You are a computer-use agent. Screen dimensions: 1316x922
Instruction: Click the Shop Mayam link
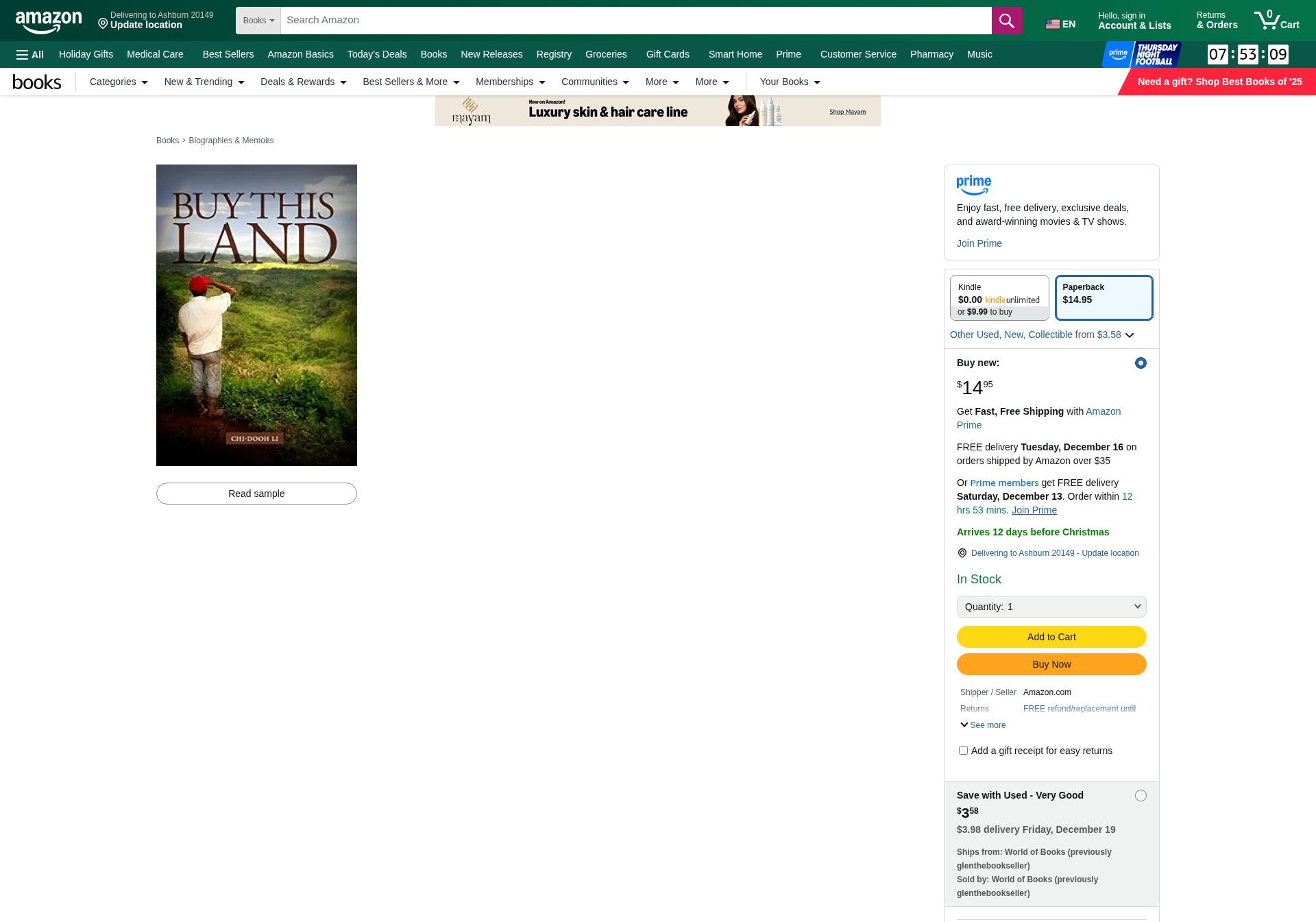point(847,112)
